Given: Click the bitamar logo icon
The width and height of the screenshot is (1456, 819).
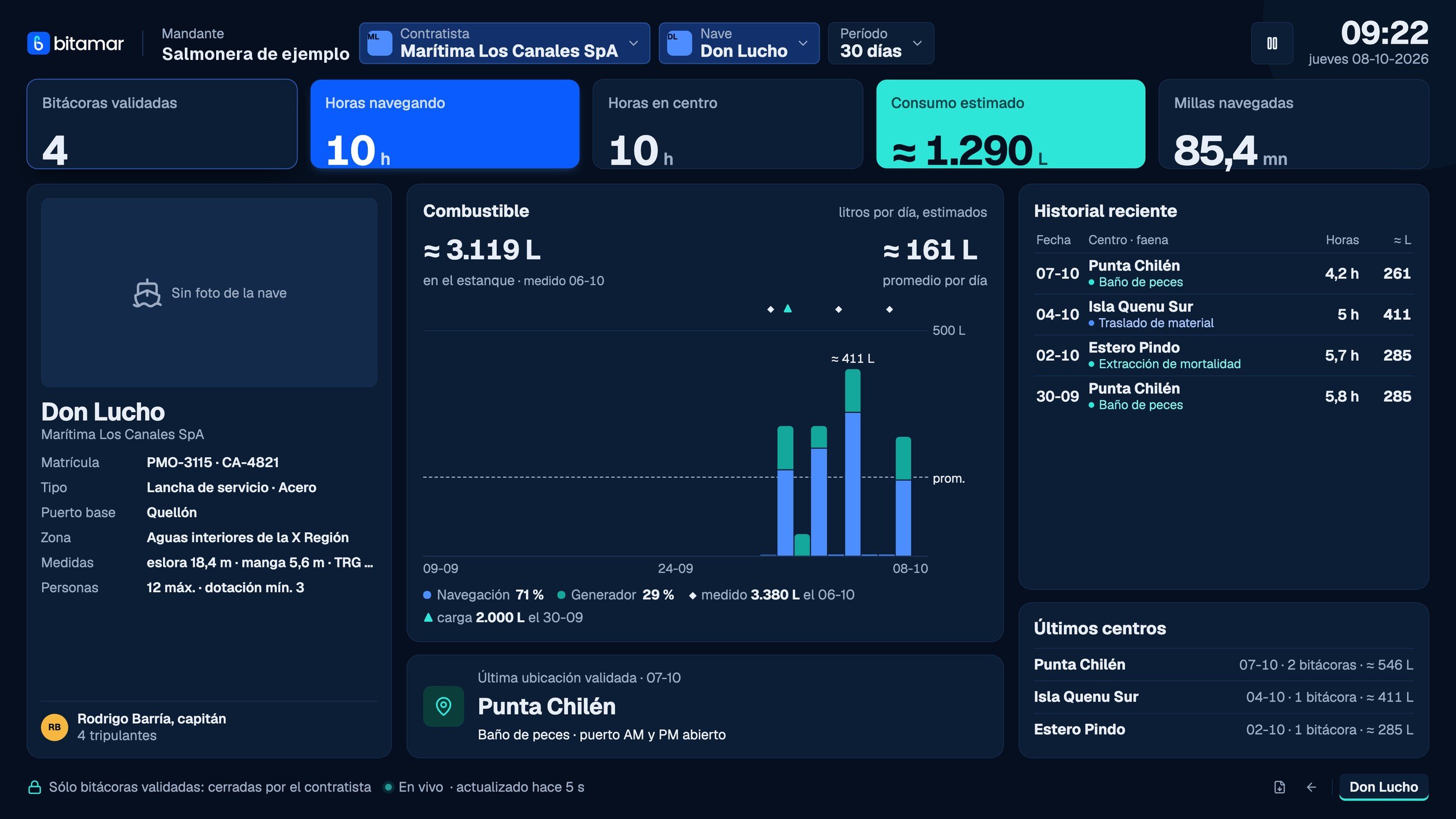Looking at the screenshot, I should 39,44.
